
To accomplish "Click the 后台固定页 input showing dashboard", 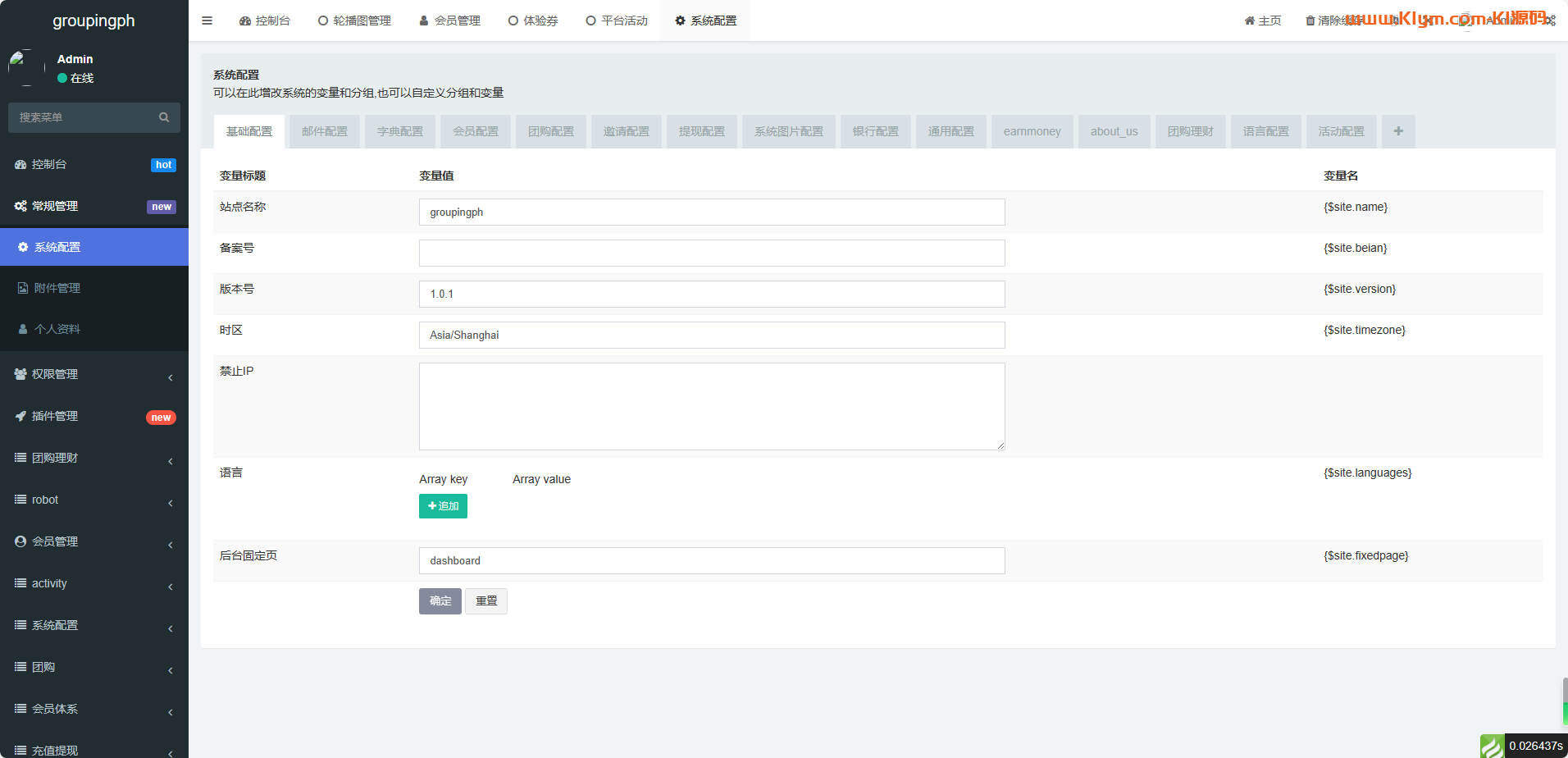I will [x=712, y=560].
